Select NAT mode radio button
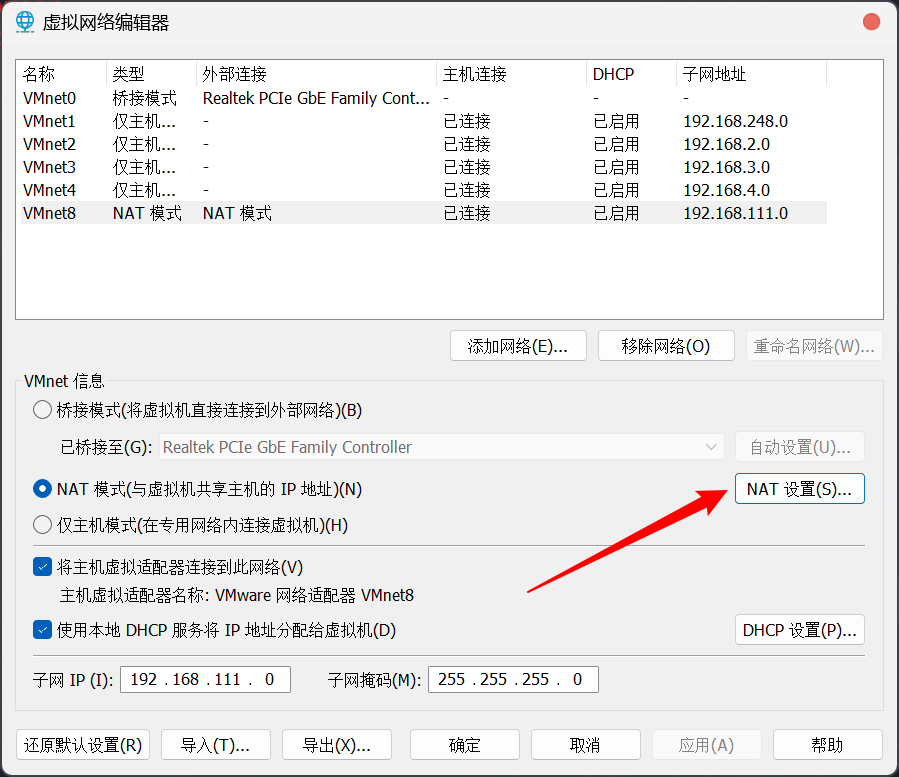Screen dimensions: 899x777 pos(42,489)
